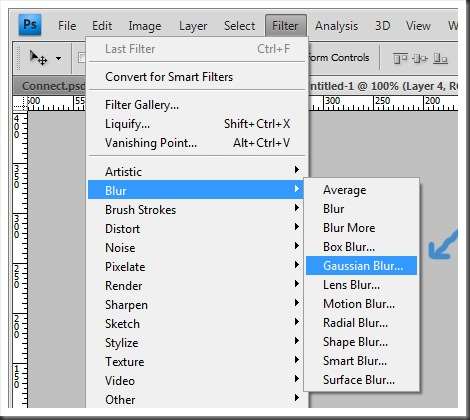This screenshot has width=470, height=420.
Task: Expand the Texture filter submenu
Action: tap(197, 362)
